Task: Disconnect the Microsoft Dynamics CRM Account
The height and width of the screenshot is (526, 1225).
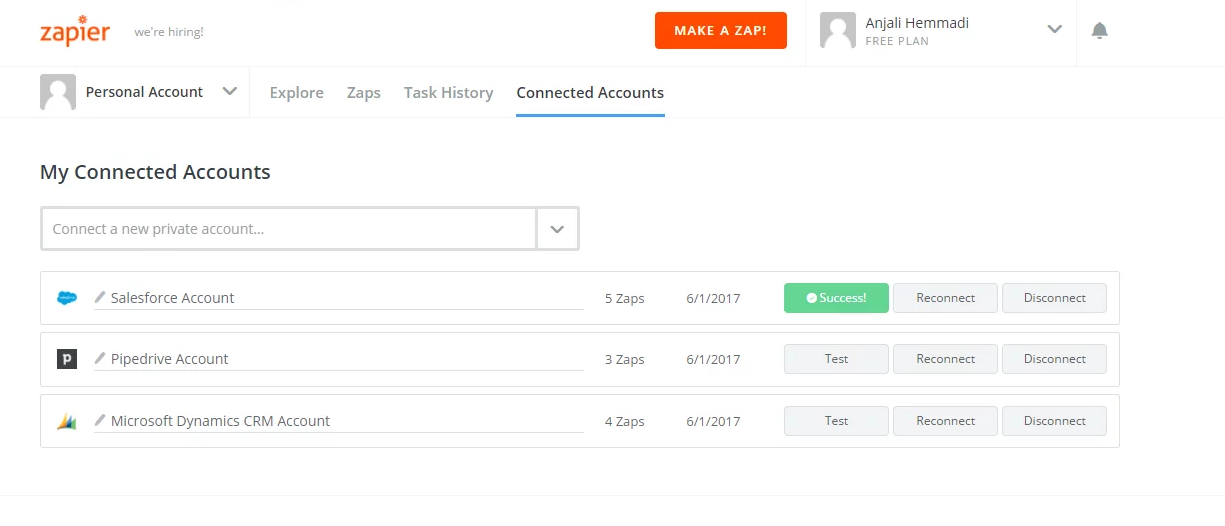Action: [x=1054, y=421]
